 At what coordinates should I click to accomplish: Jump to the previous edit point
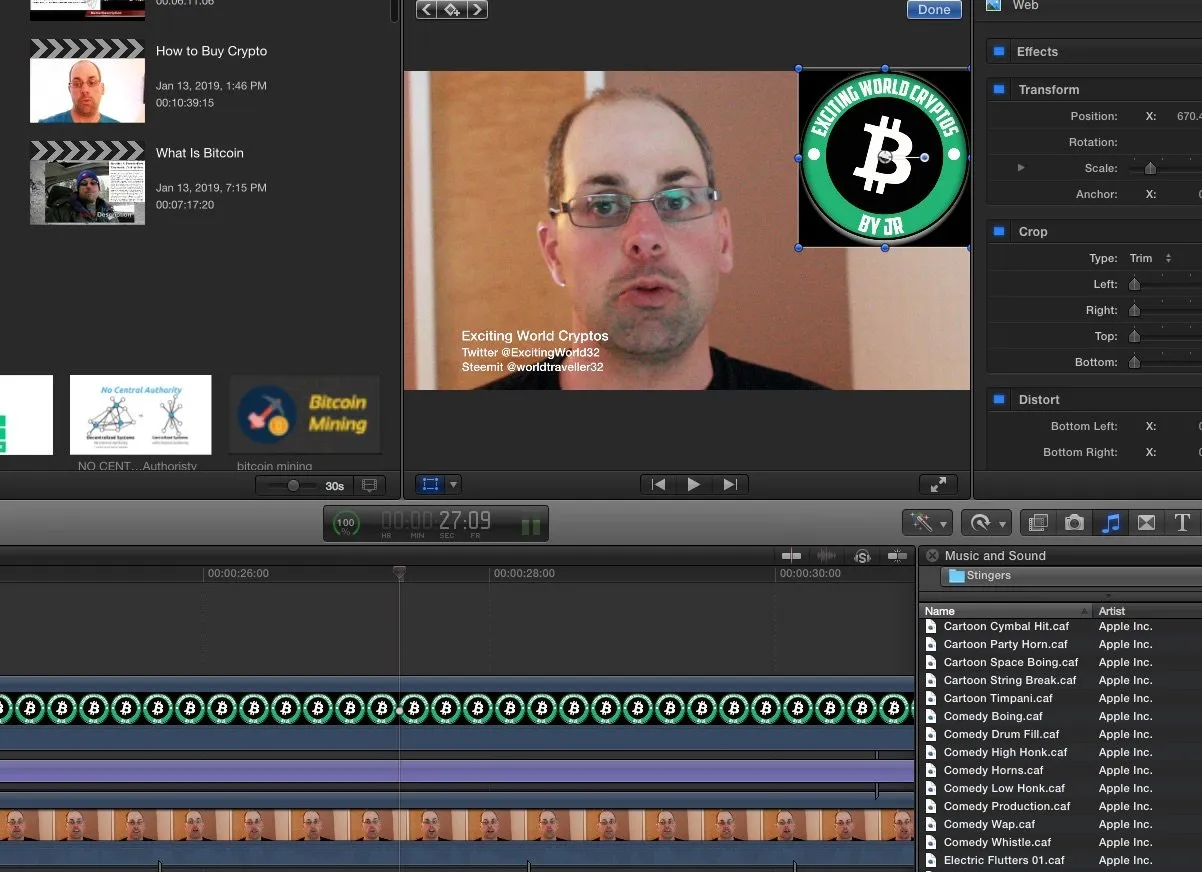click(658, 484)
